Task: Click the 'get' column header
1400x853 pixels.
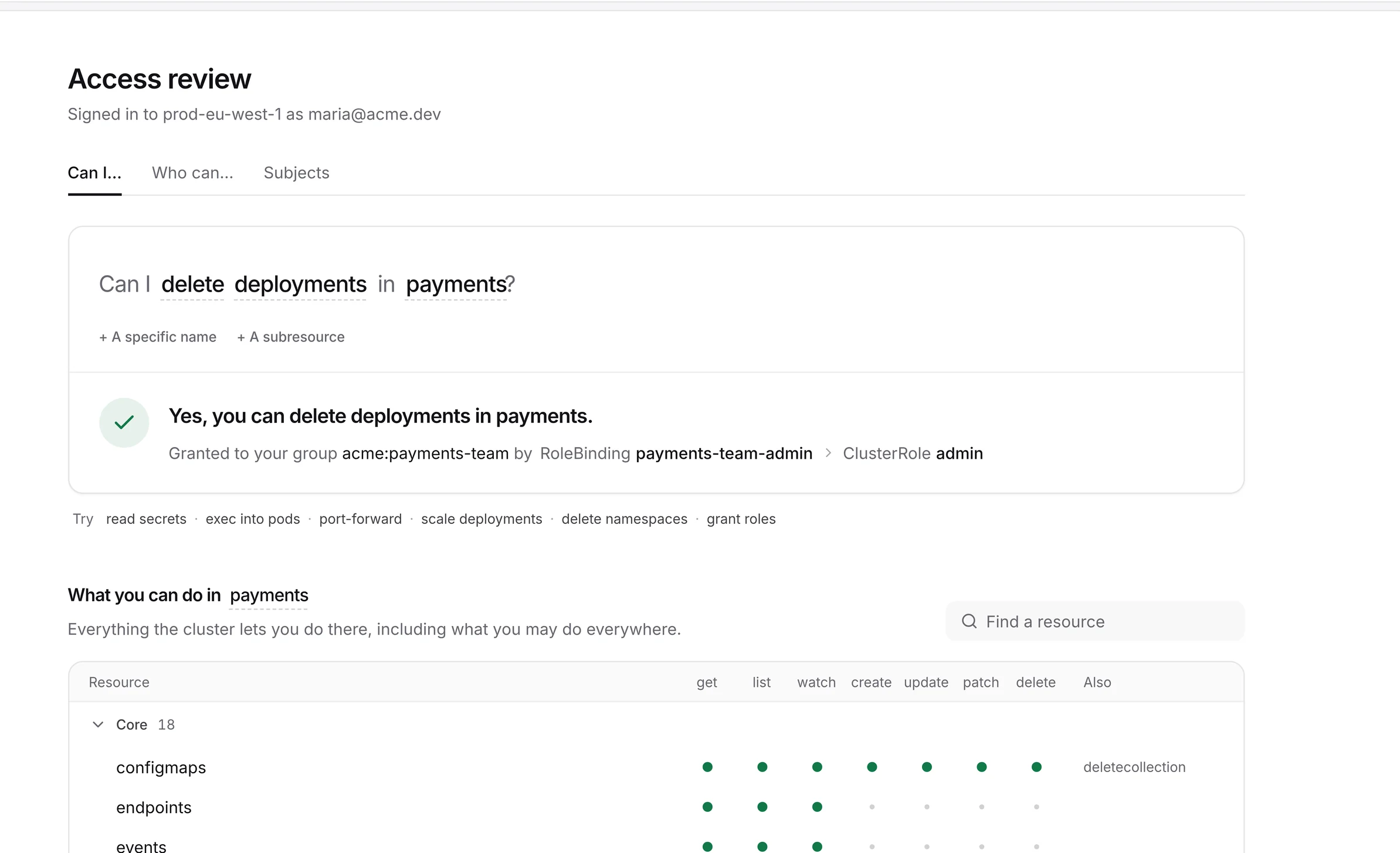Action: pyautogui.click(x=707, y=682)
